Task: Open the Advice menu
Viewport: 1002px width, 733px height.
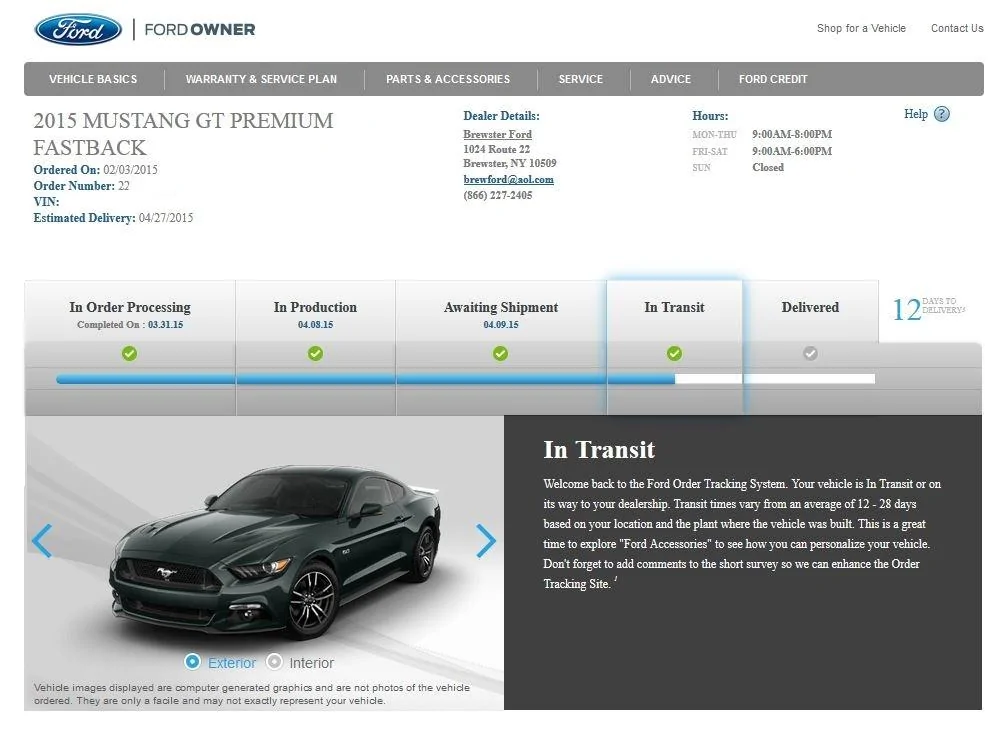Action: coord(671,79)
